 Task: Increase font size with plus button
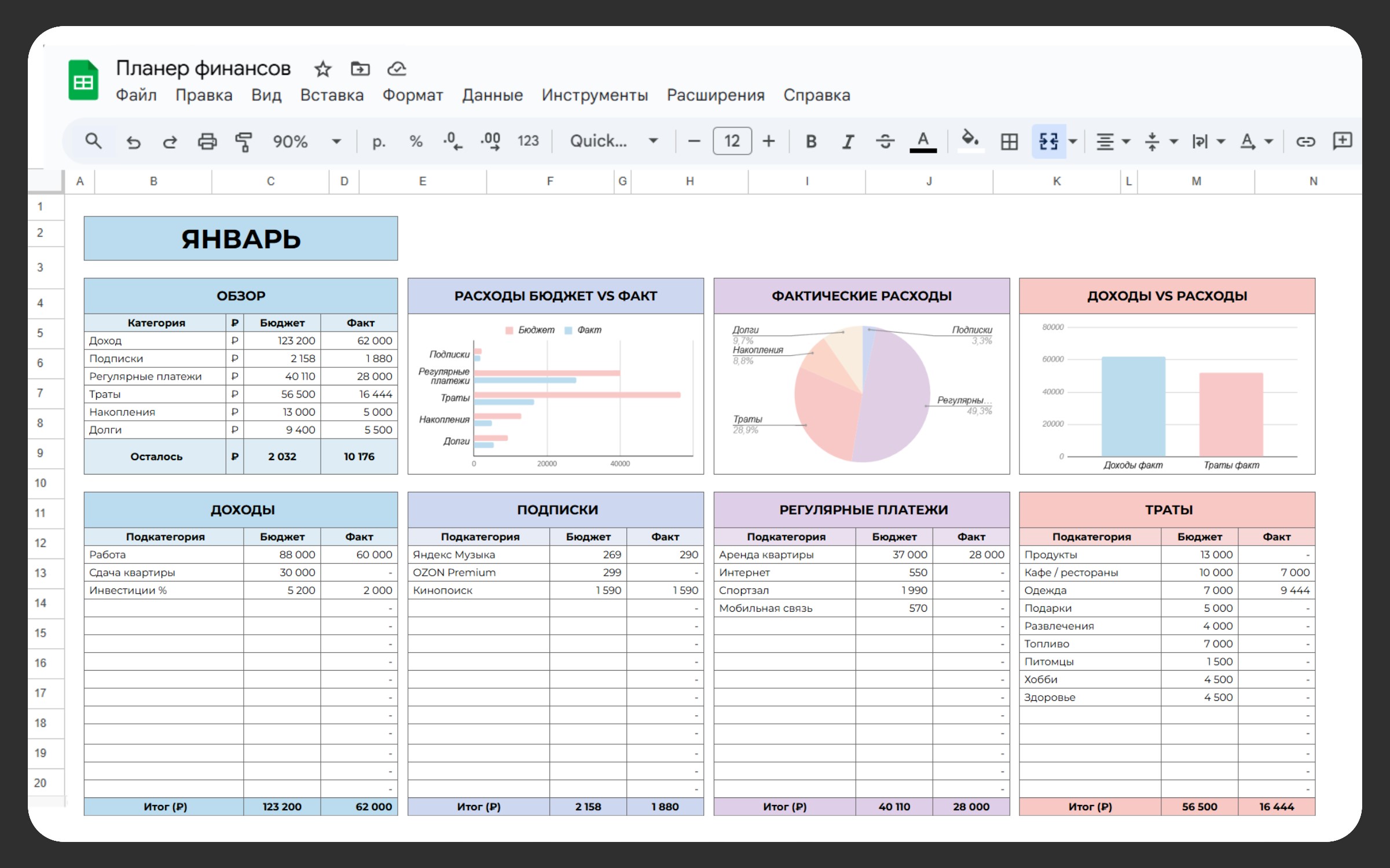[769, 141]
